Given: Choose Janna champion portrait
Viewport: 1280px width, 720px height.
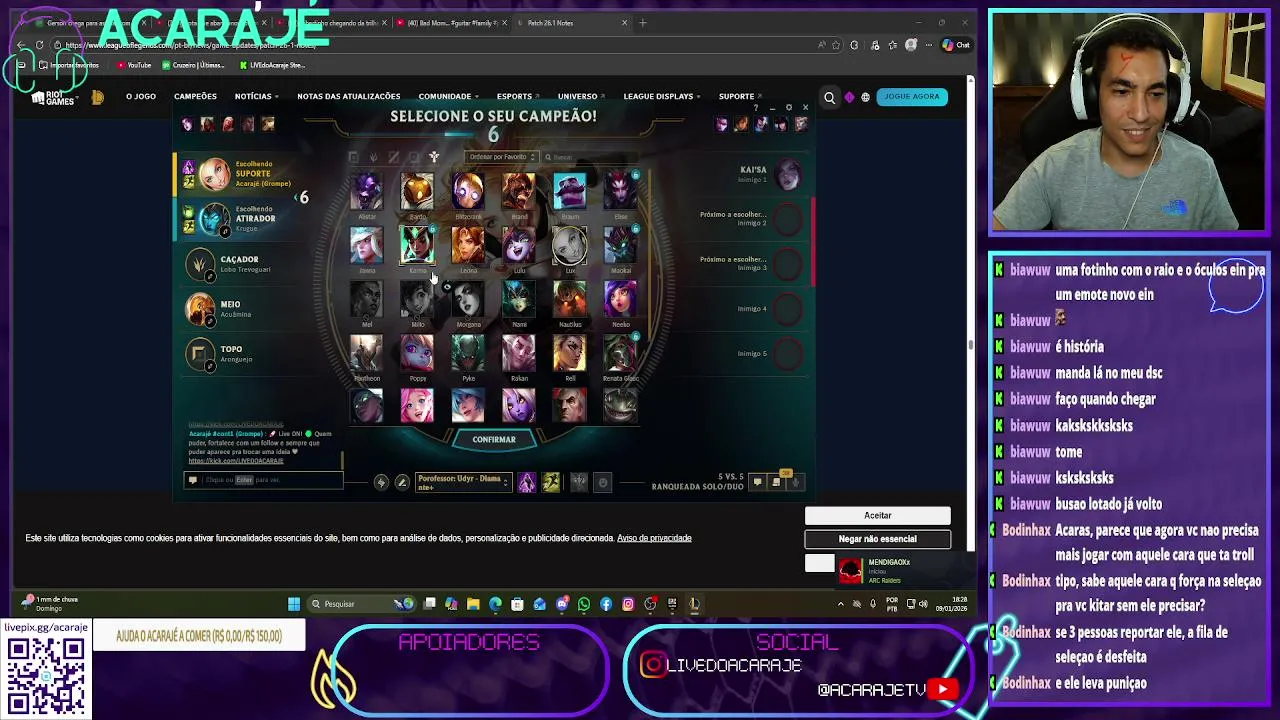Looking at the screenshot, I should click(367, 245).
